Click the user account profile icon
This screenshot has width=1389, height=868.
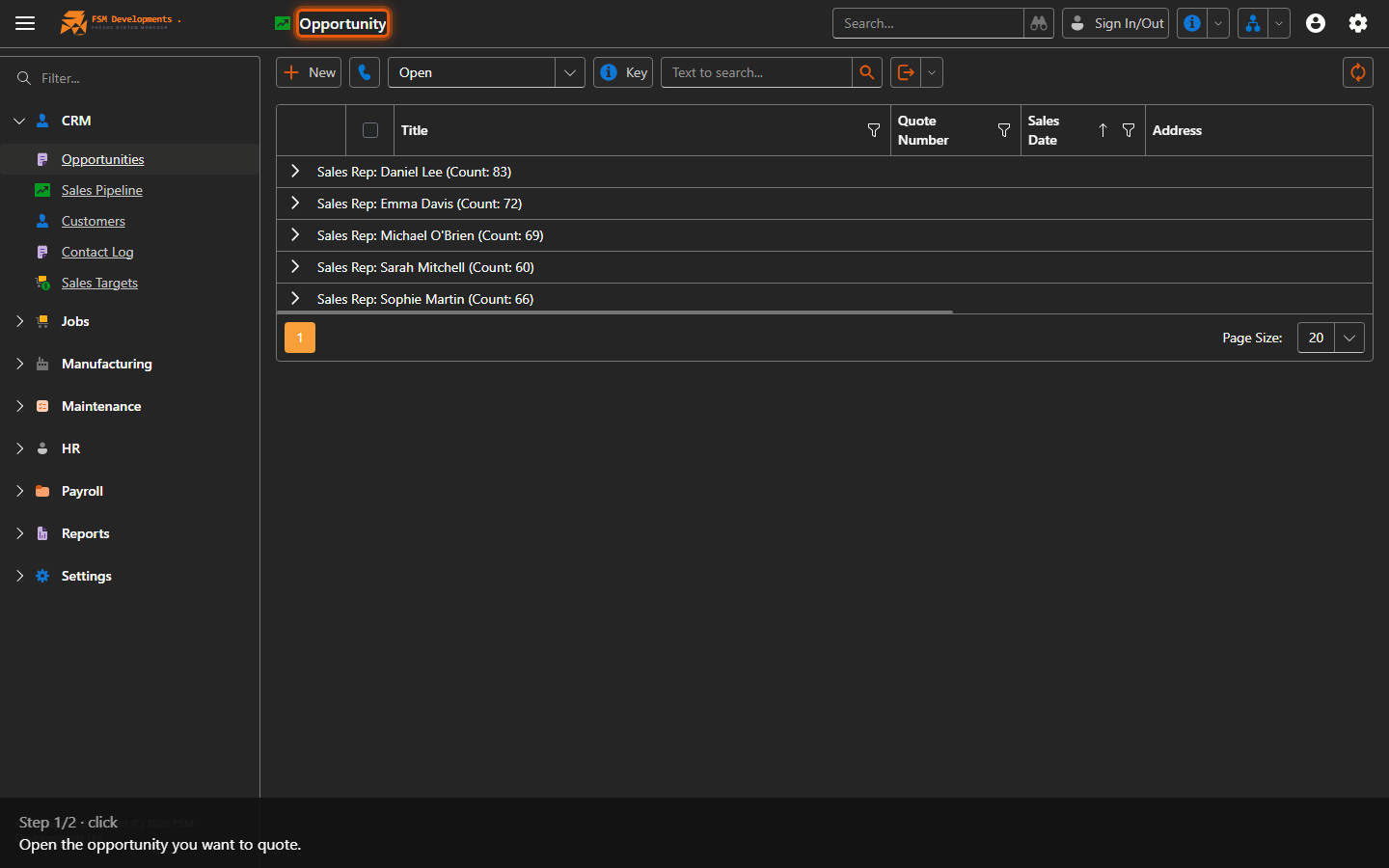[x=1316, y=23]
